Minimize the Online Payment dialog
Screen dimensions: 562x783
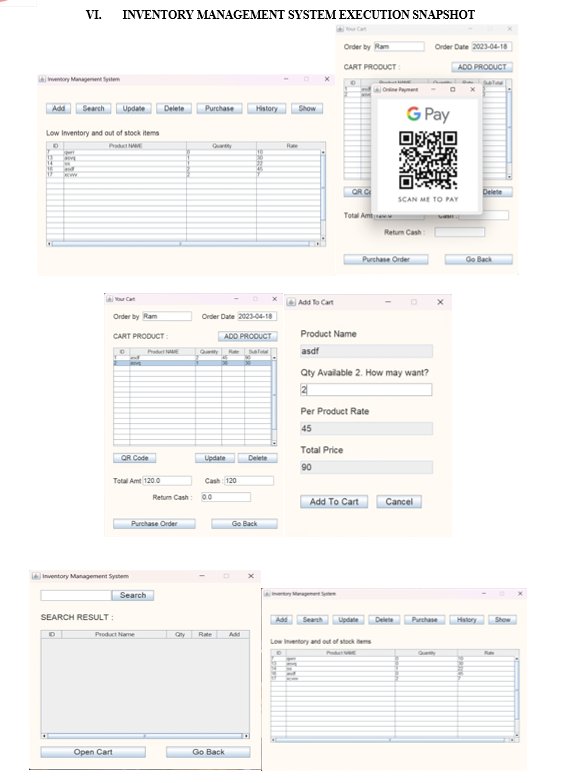433,89
